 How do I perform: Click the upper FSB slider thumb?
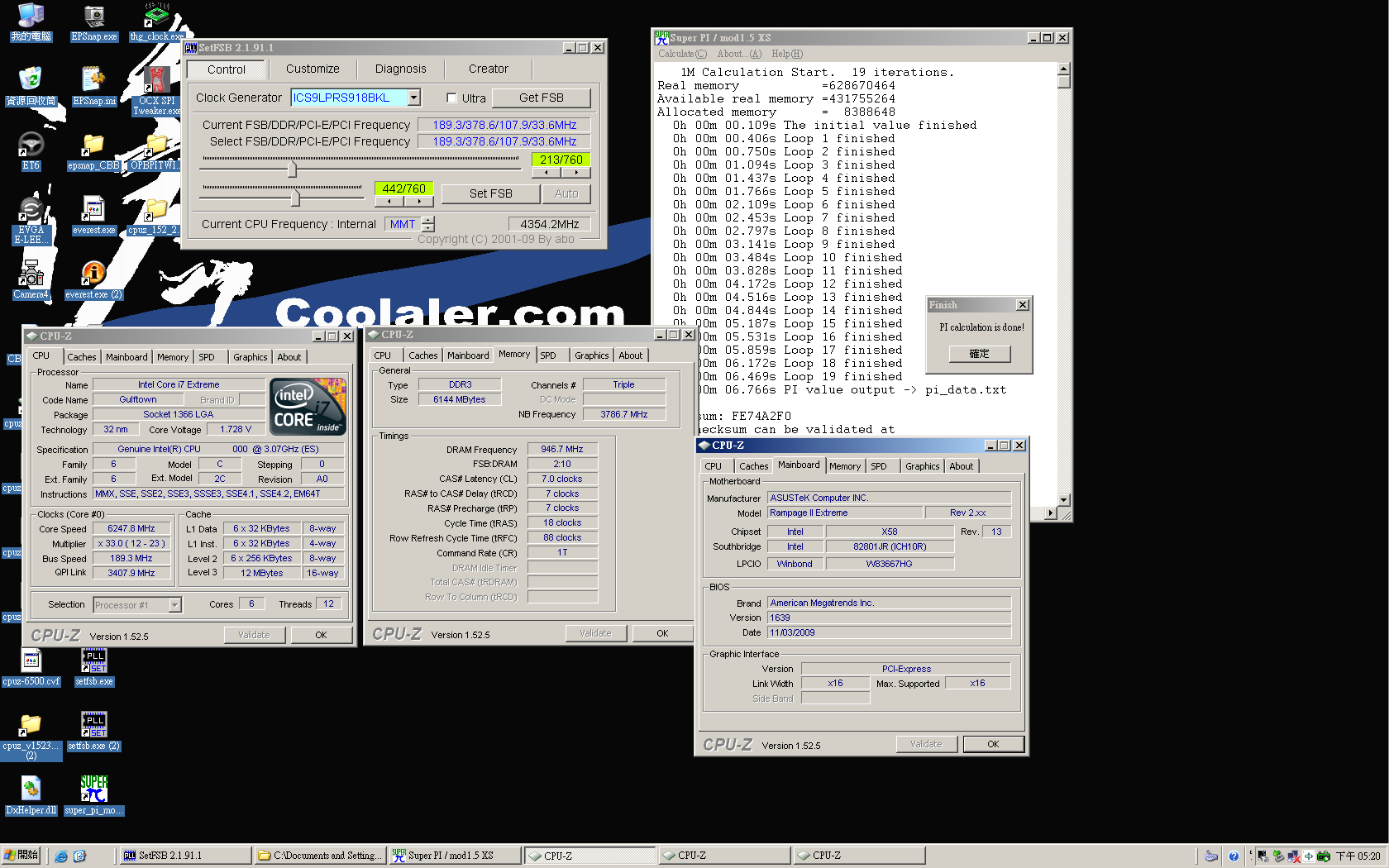292,169
